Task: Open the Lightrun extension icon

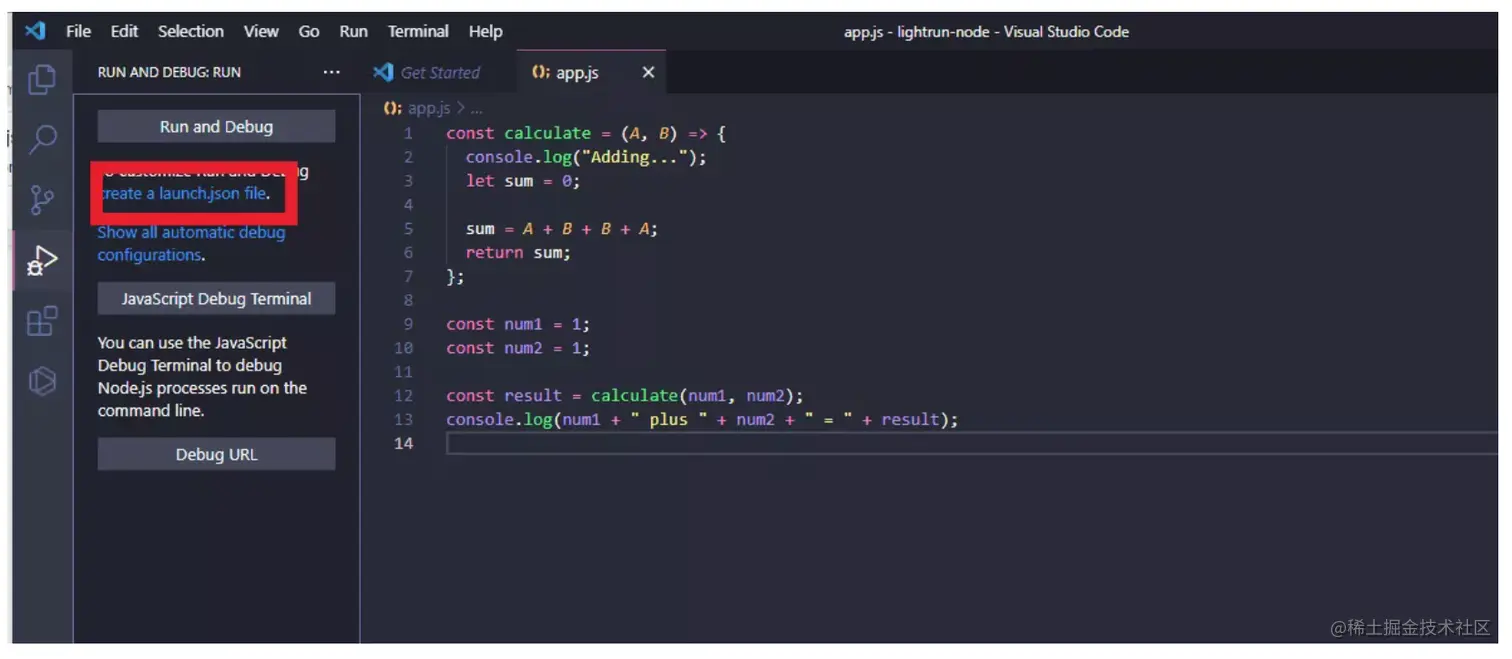Action: [41, 381]
